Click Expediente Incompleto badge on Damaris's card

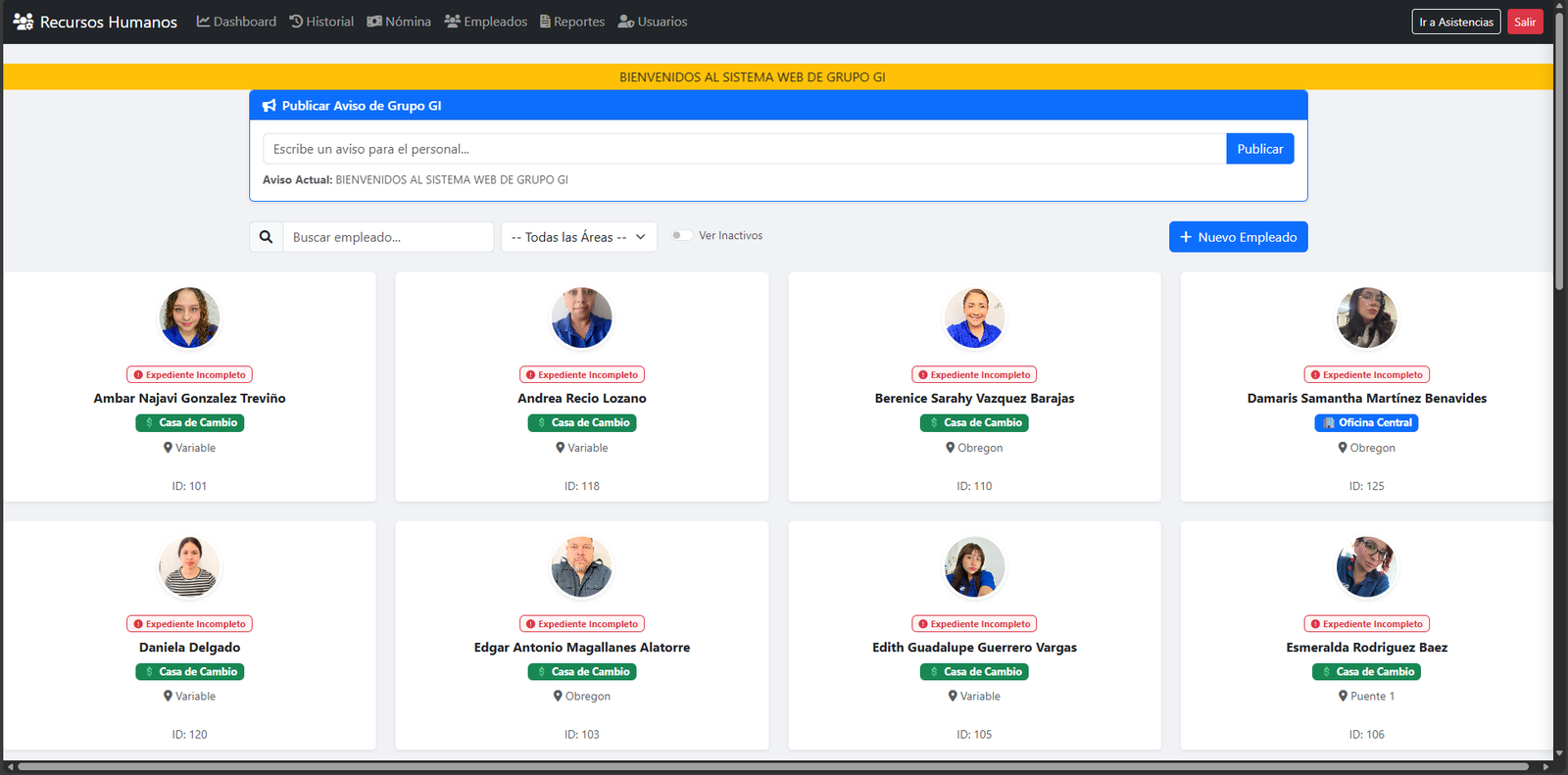point(1367,374)
